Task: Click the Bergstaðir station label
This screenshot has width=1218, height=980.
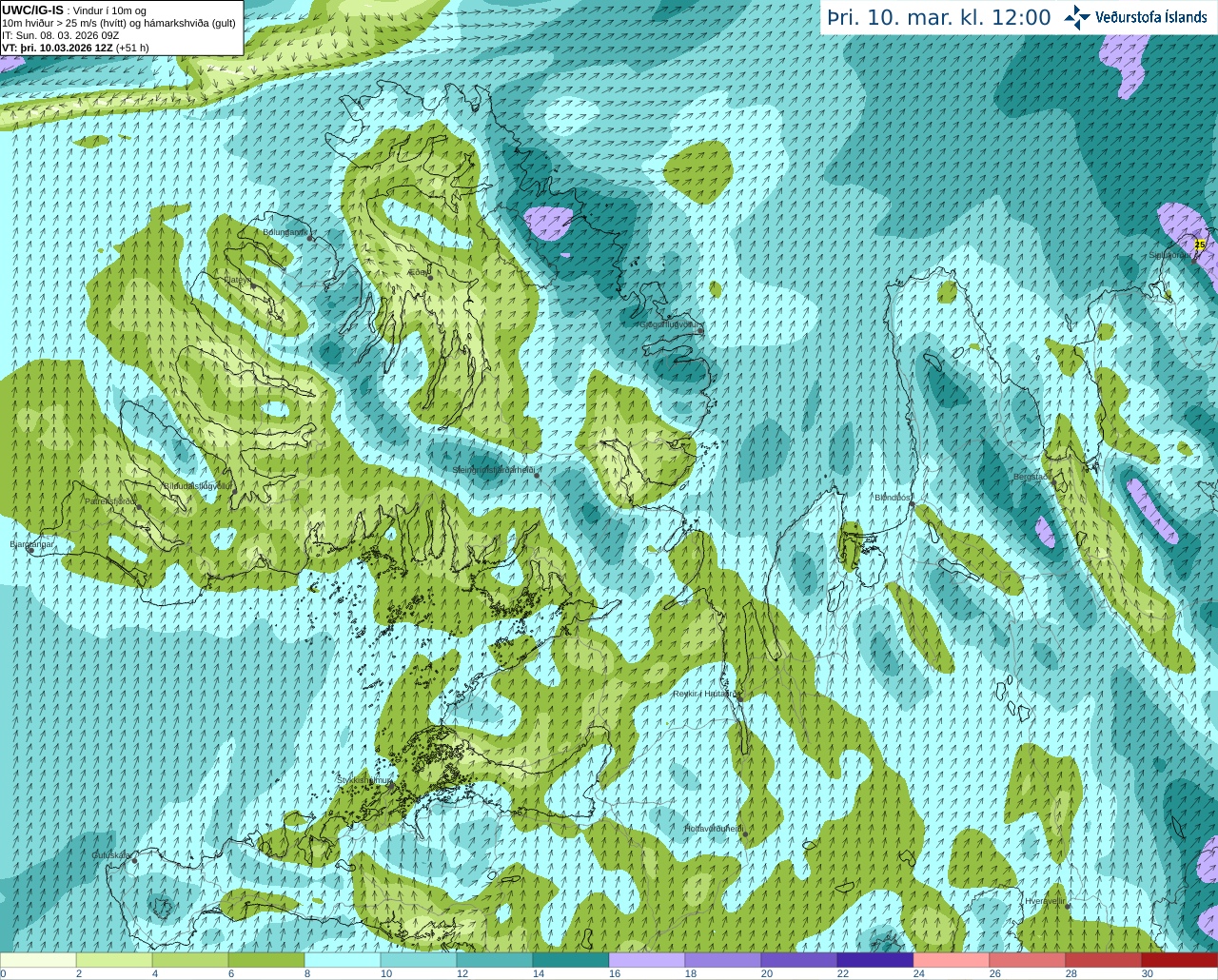Action: tap(1031, 476)
